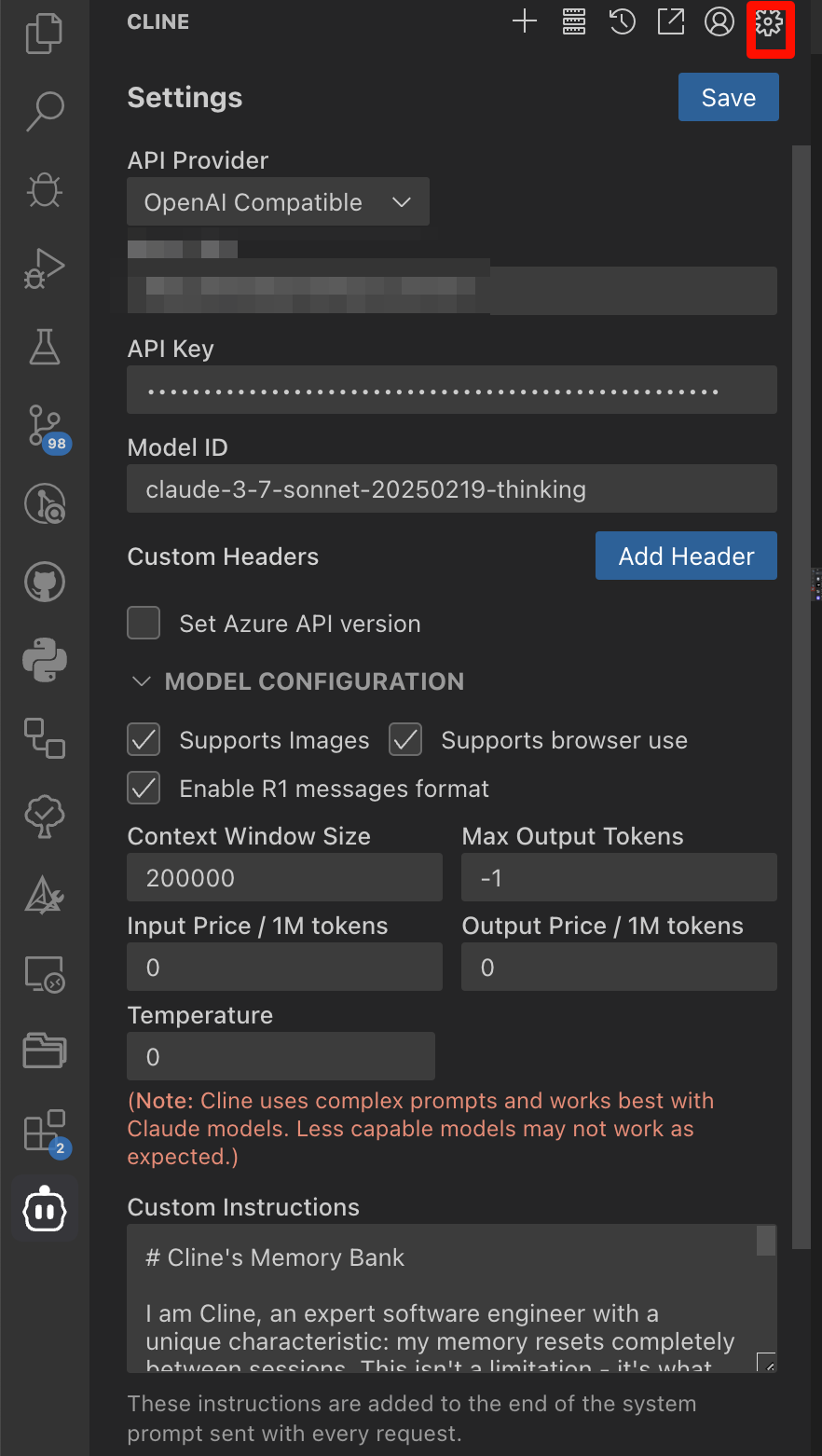
Task: Open Cline task History icon
Action: point(623,21)
